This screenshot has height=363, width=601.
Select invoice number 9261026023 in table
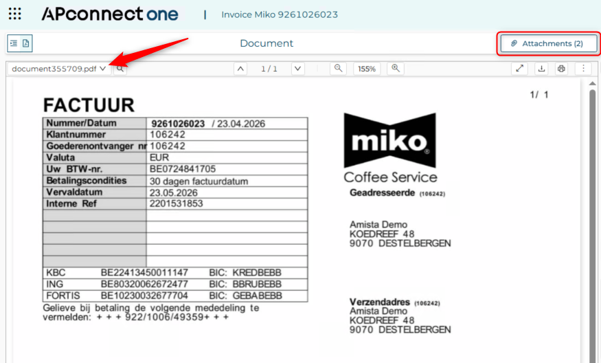178,124
